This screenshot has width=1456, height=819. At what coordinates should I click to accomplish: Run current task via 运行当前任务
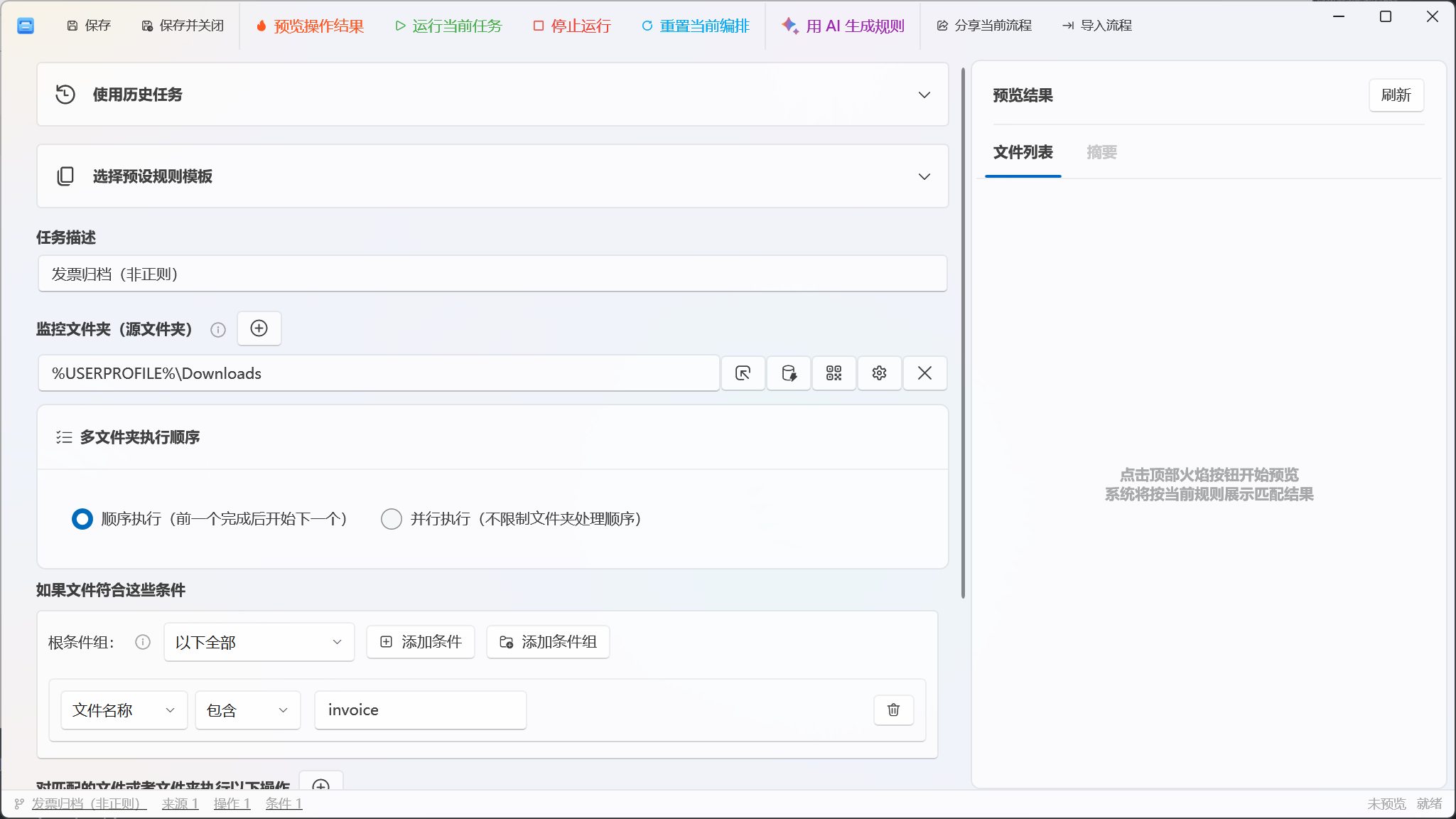pyautogui.click(x=448, y=26)
